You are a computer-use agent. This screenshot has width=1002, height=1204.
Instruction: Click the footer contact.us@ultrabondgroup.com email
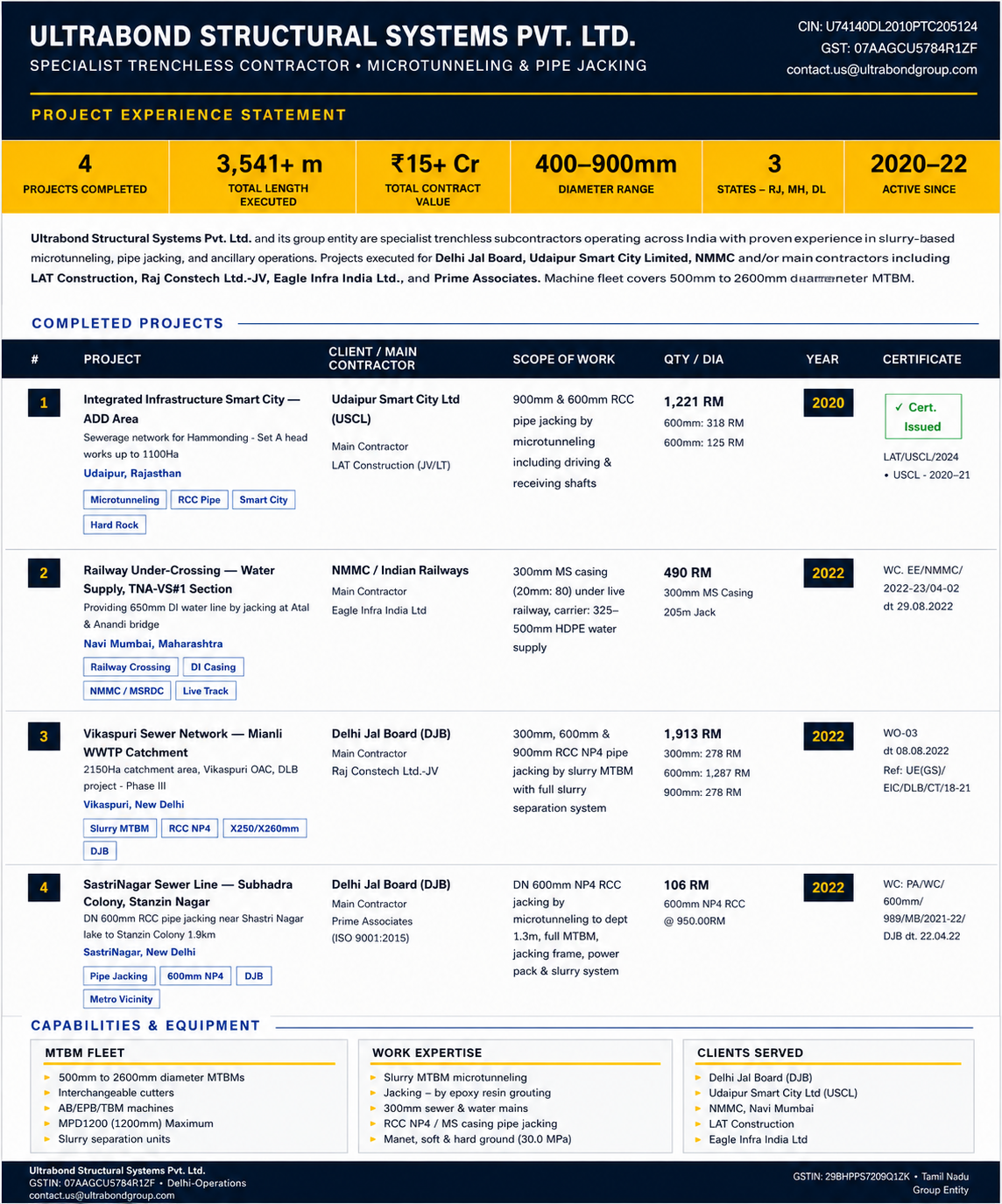click(102, 1195)
